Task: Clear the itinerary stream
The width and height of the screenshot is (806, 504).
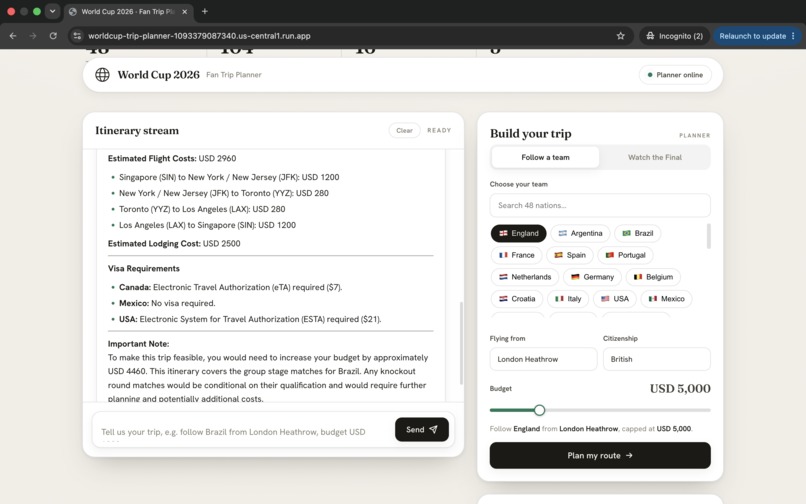Action: point(404,131)
